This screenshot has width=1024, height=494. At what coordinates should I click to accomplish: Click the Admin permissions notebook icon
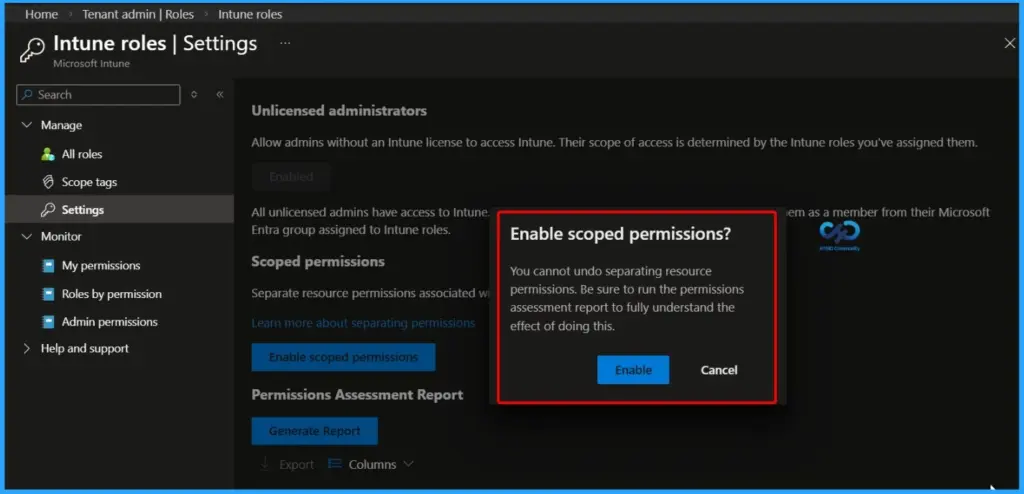(x=48, y=321)
